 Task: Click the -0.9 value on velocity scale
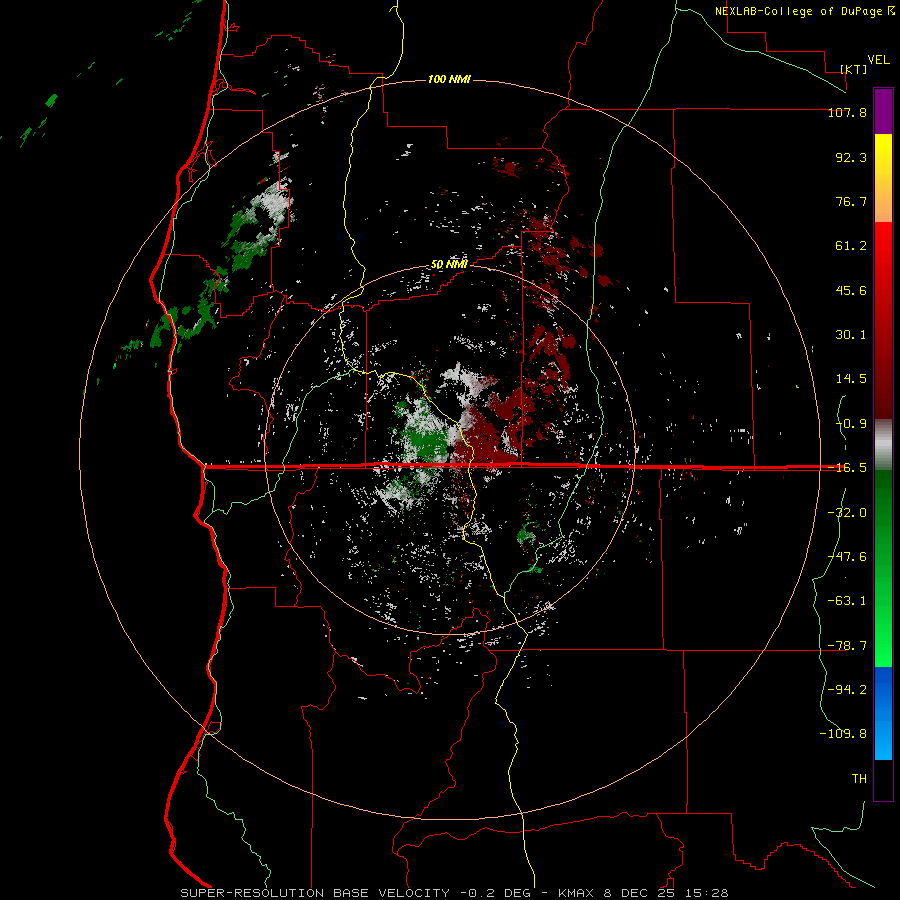point(851,424)
